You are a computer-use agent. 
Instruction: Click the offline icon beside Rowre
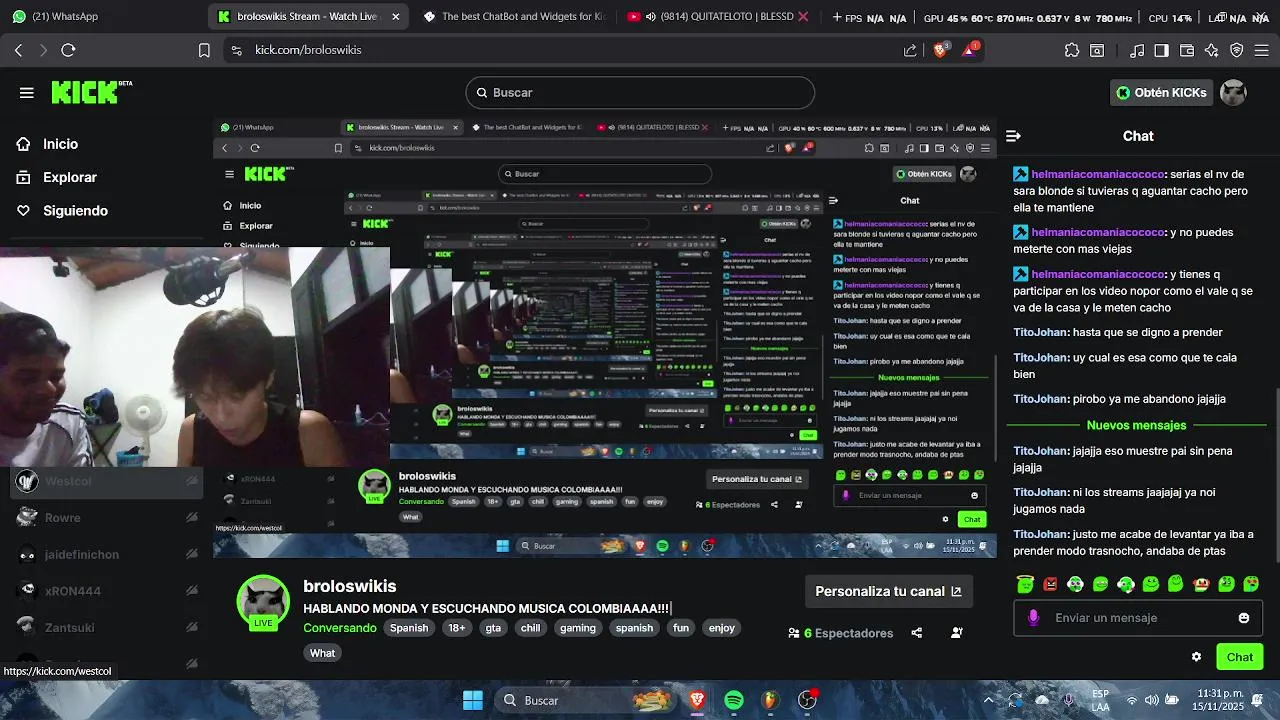tap(191, 518)
